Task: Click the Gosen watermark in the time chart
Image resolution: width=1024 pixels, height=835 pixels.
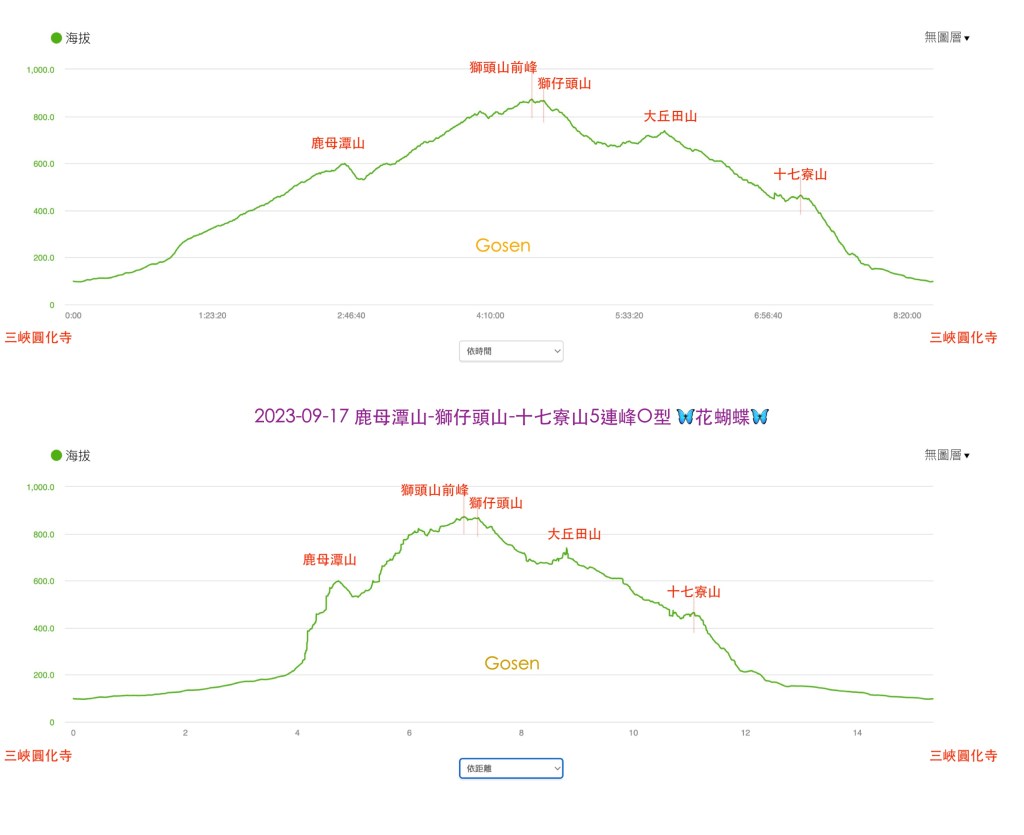Action: (503, 245)
